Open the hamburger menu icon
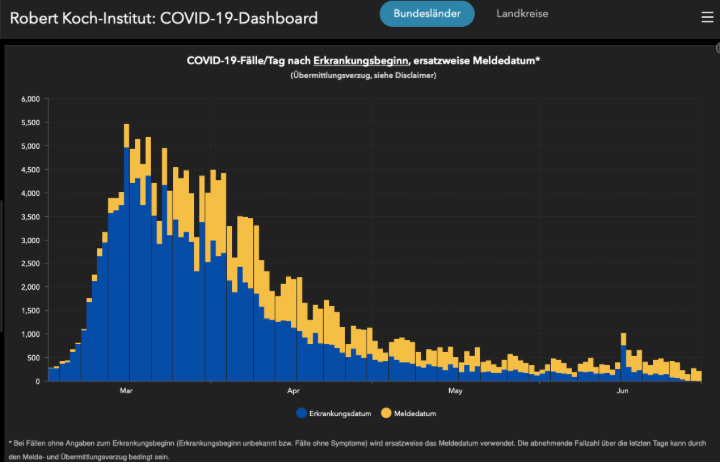 point(707,17)
